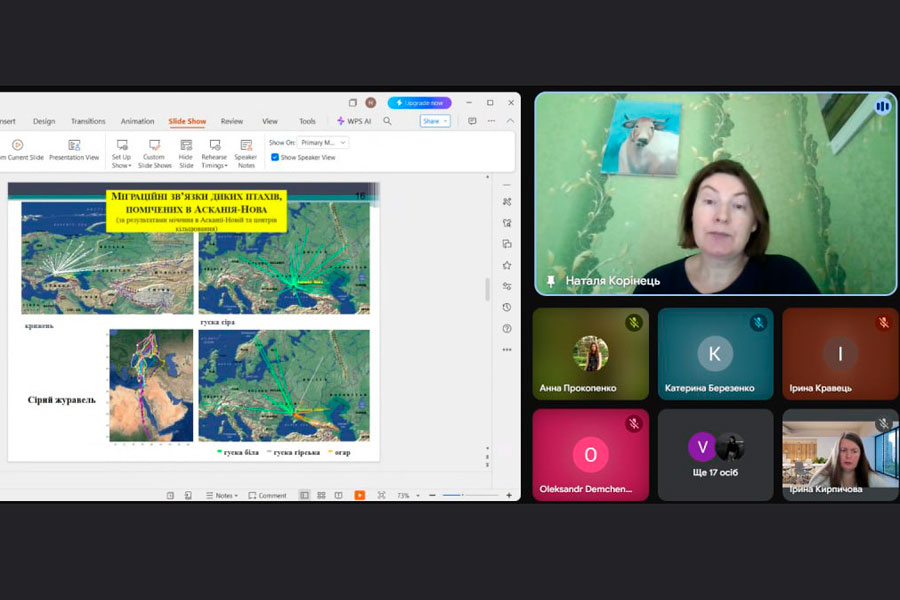Click second status bar icon left of Notes
This screenshot has width=900, height=600.
pos(188,495)
